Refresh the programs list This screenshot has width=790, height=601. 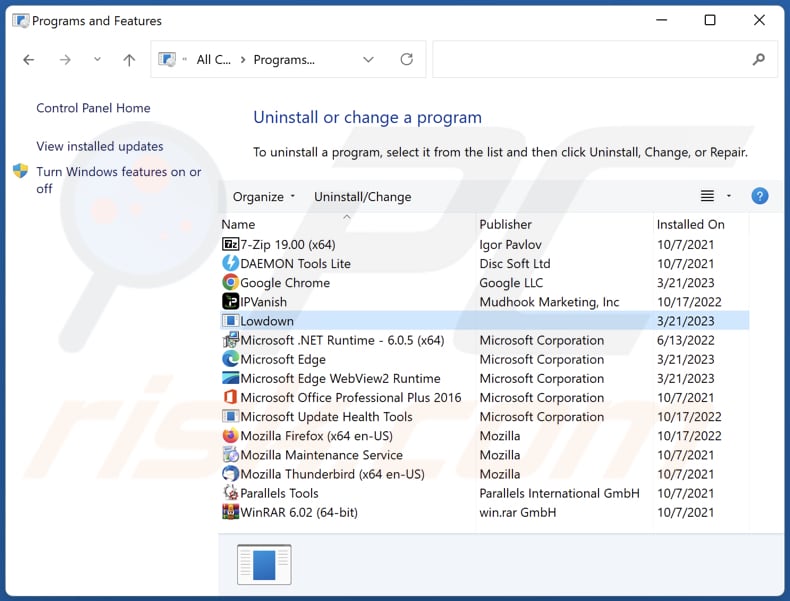407,59
